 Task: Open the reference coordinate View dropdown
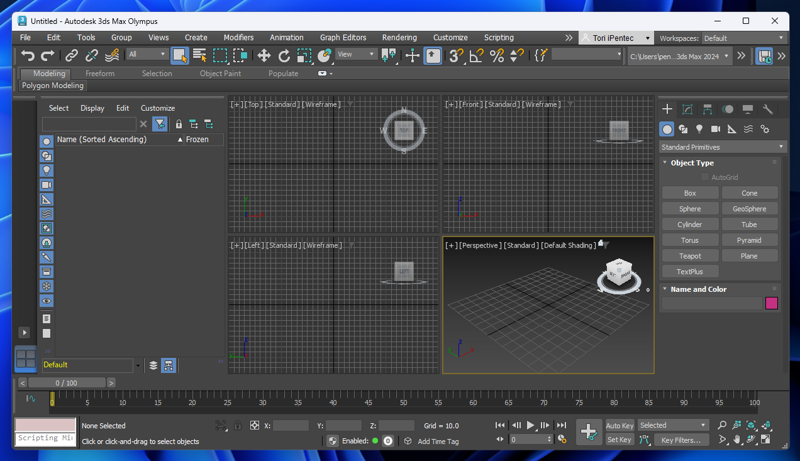(356, 54)
